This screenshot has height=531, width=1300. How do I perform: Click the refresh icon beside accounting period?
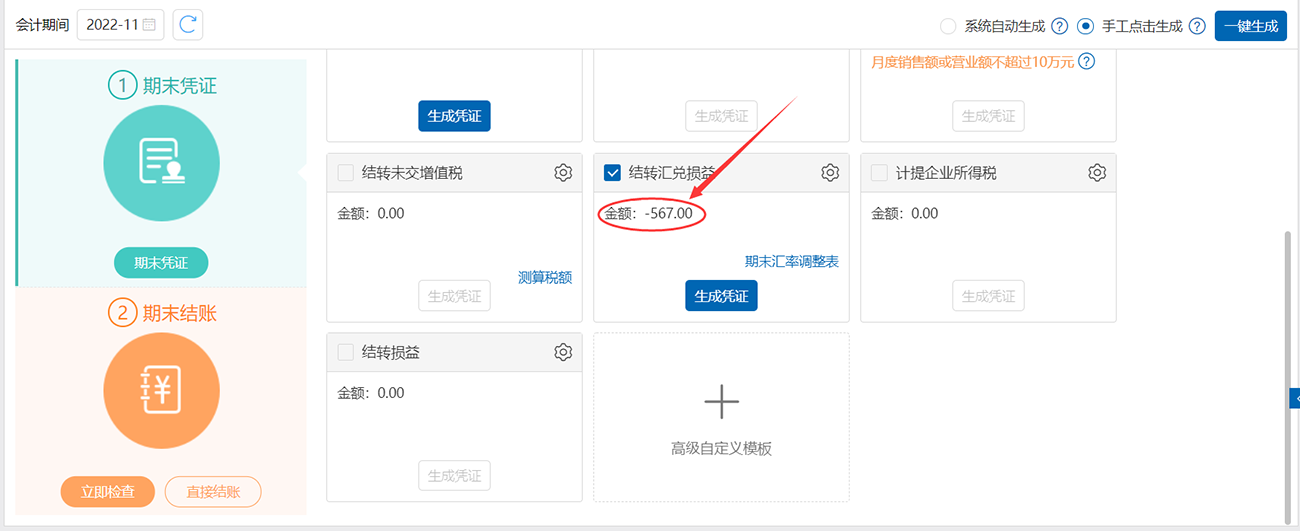(188, 25)
